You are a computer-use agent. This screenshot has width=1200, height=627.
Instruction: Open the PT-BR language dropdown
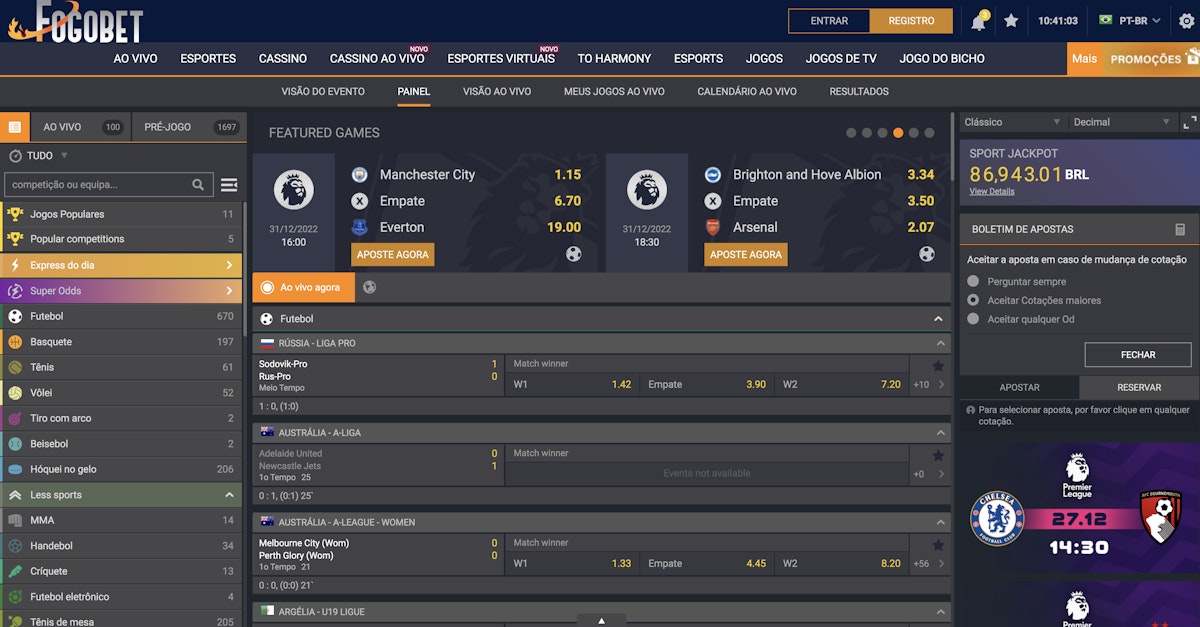(x=1130, y=21)
